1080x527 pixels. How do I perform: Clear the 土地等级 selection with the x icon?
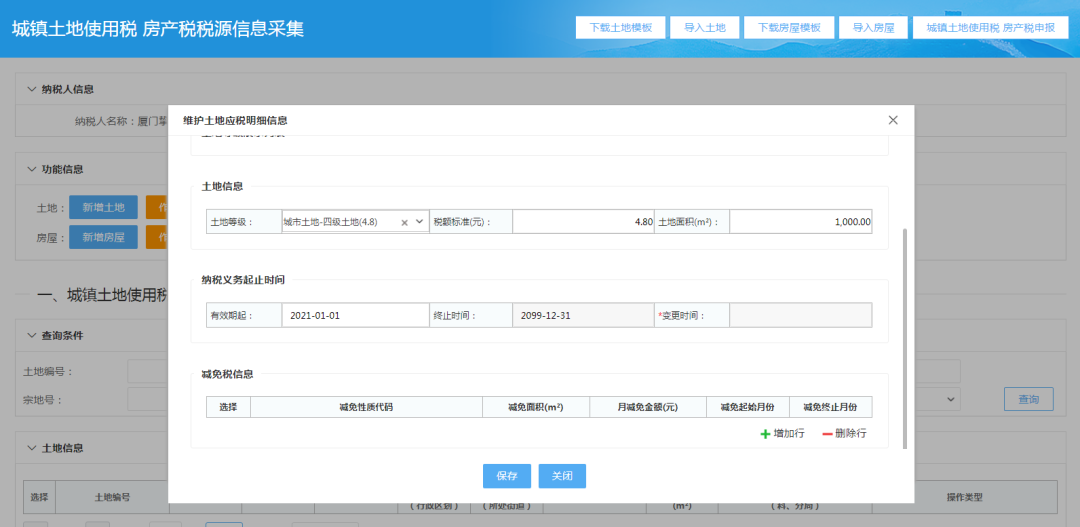405,223
